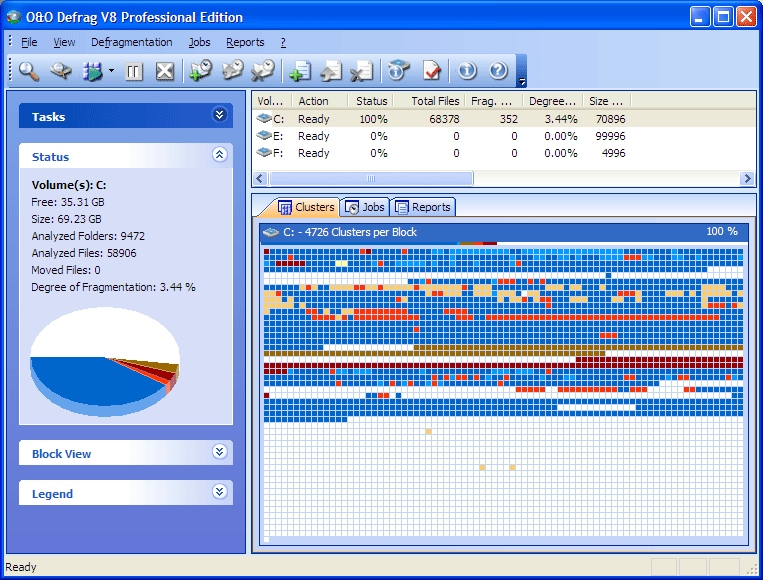Viewport: 763px width, 580px height.
Task: Select the C: volume row
Action: [x=504, y=119]
